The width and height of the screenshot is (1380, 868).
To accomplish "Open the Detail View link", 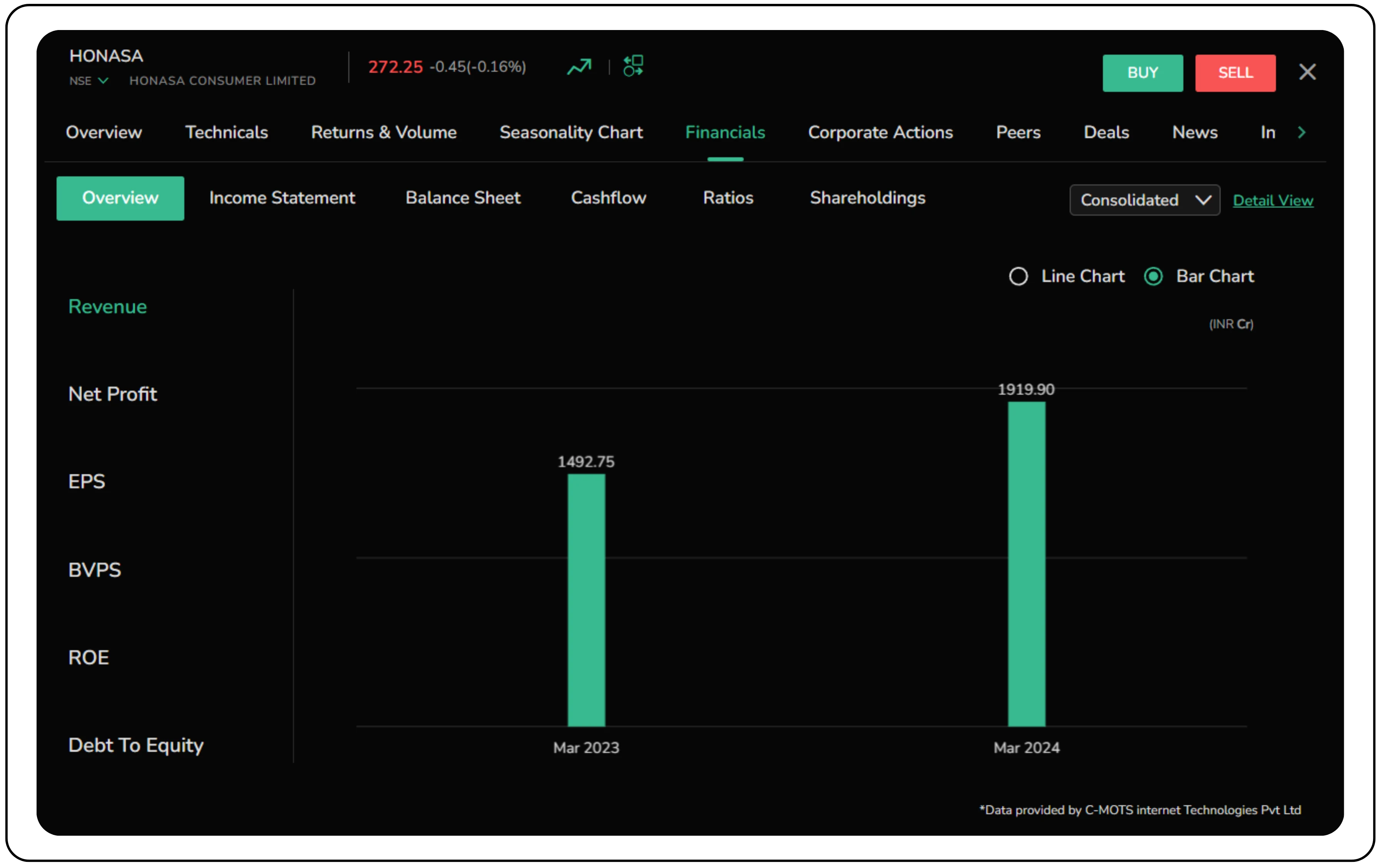I will click(x=1272, y=201).
